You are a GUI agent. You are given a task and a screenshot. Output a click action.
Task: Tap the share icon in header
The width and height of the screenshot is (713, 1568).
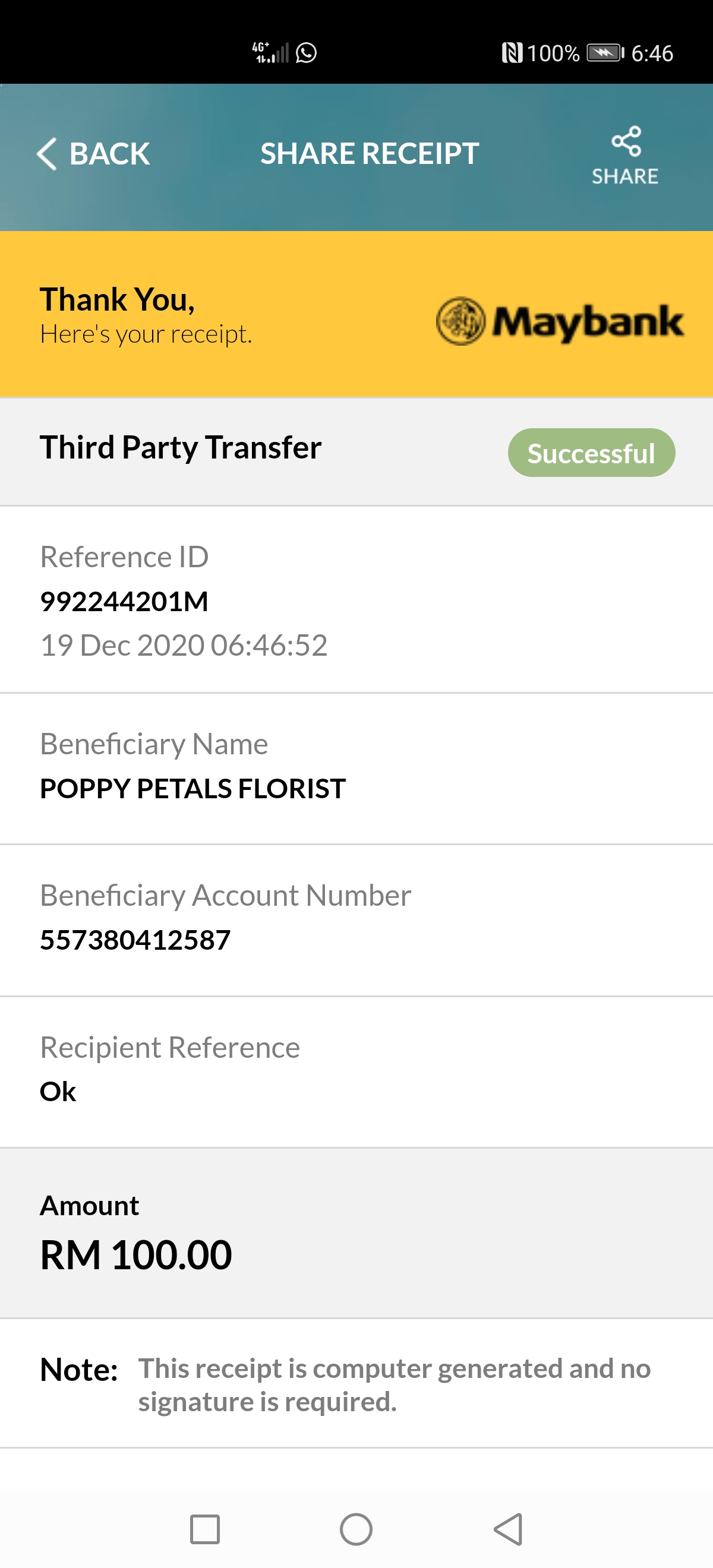[x=626, y=141]
